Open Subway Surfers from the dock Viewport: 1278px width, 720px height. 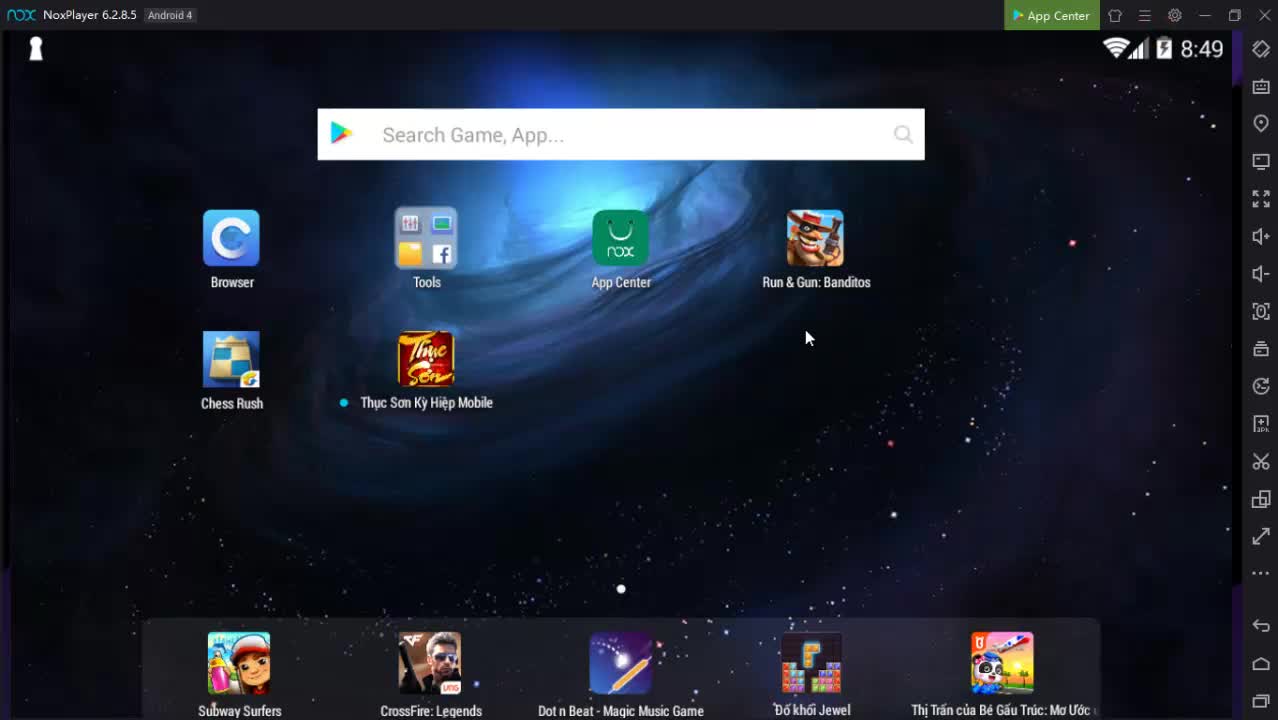pyautogui.click(x=239, y=662)
